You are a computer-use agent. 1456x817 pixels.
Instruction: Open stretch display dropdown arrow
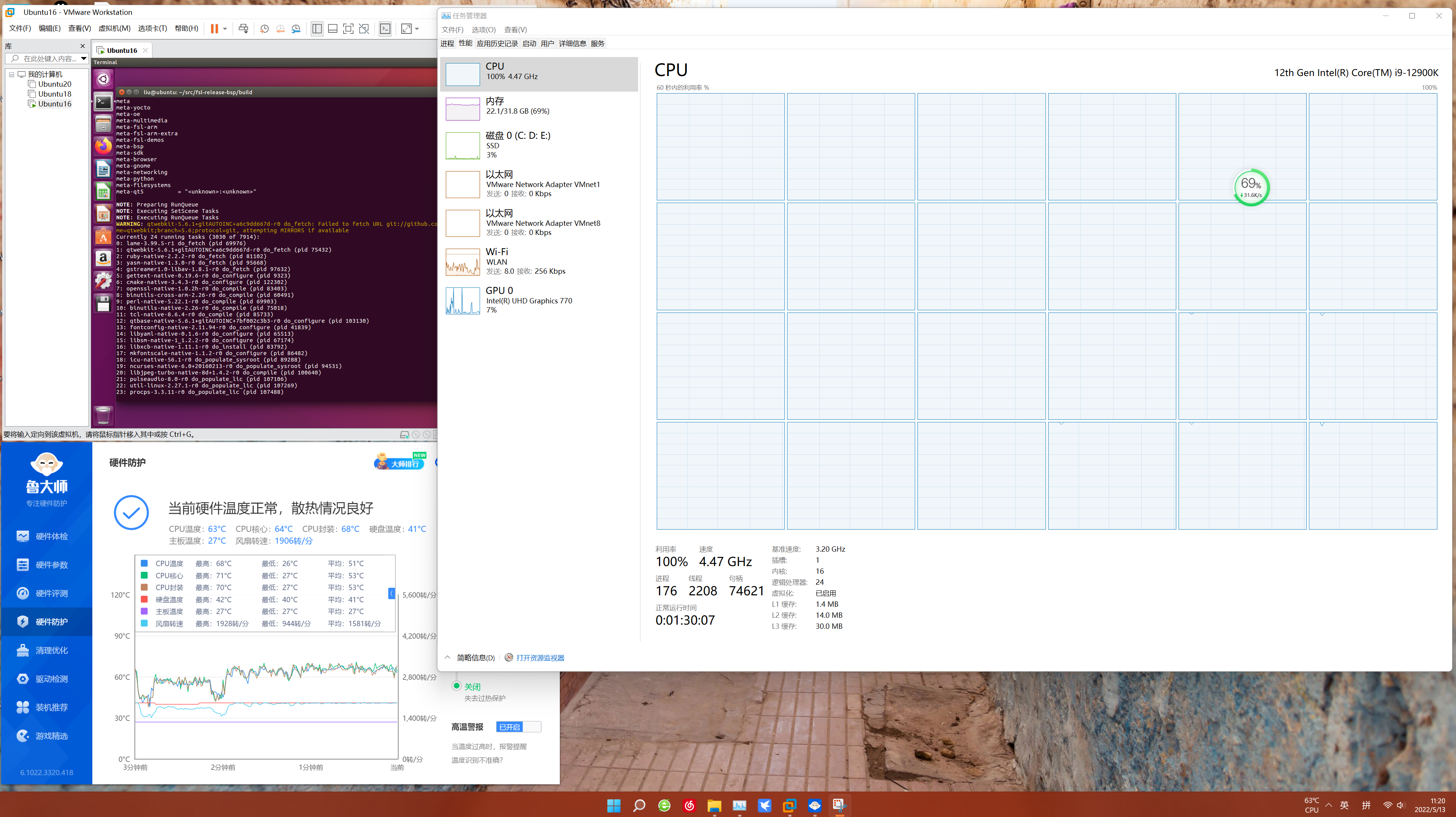[x=417, y=29]
